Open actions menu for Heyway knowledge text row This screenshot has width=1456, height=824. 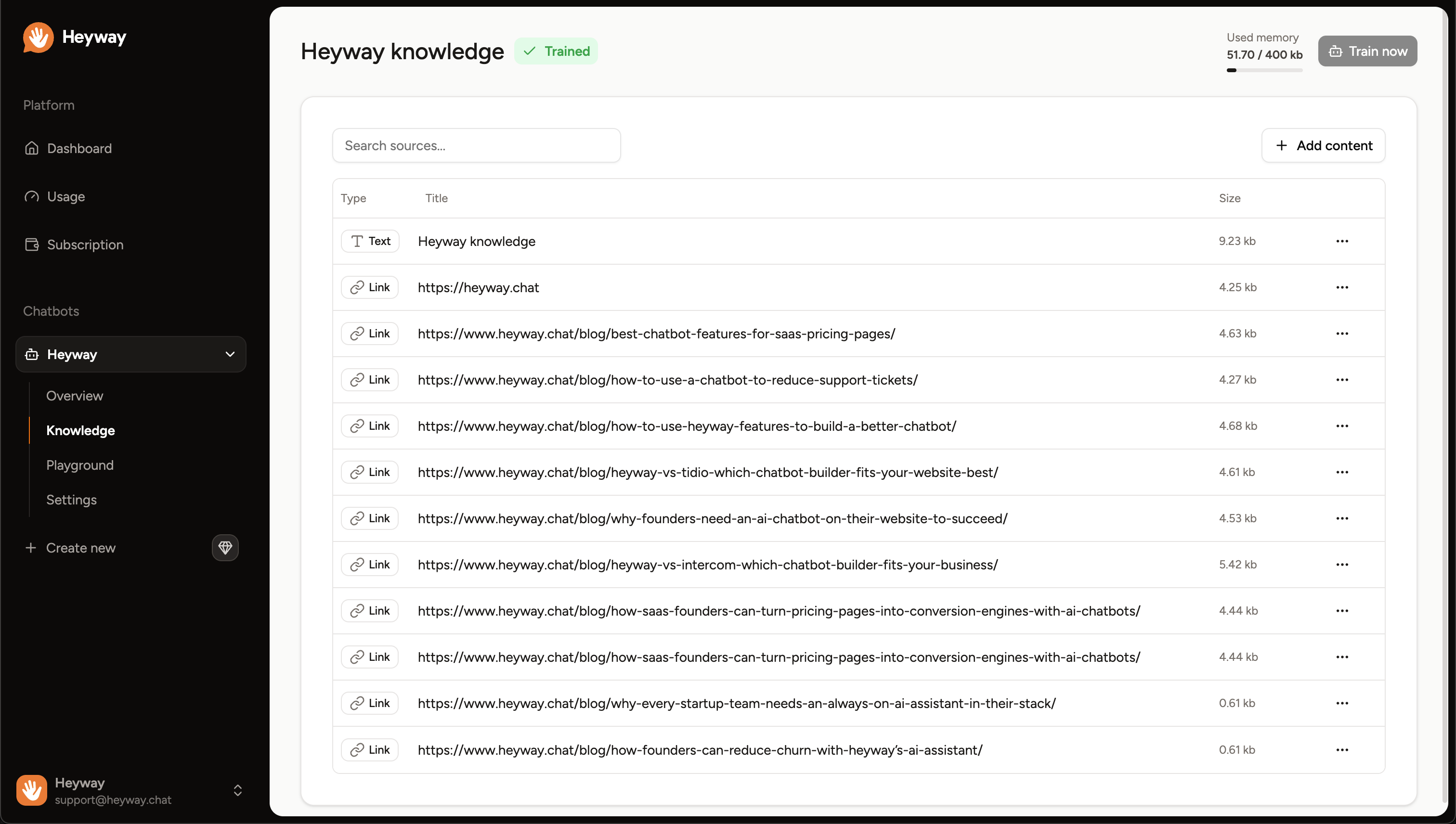point(1342,241)
